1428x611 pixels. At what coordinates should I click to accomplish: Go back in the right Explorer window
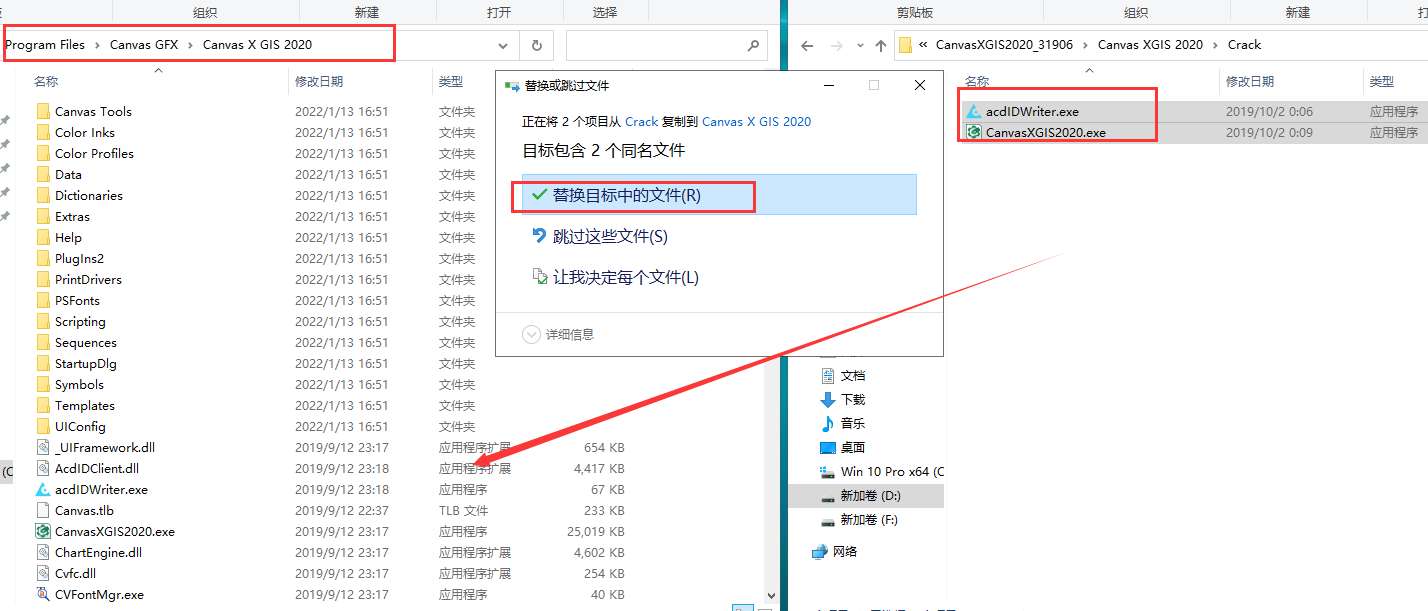pos(808,45)
